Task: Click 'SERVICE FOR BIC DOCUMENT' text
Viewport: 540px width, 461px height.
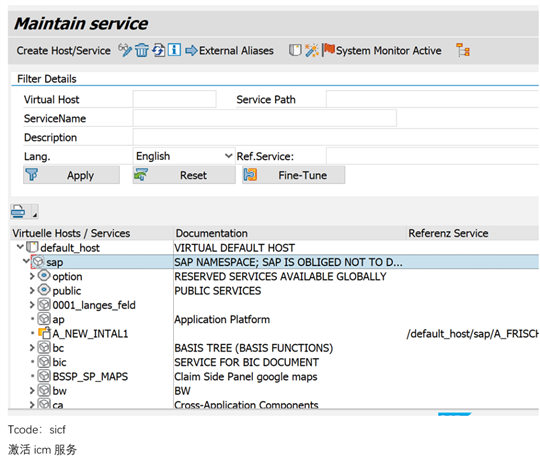Action: [x=247, y=363]
